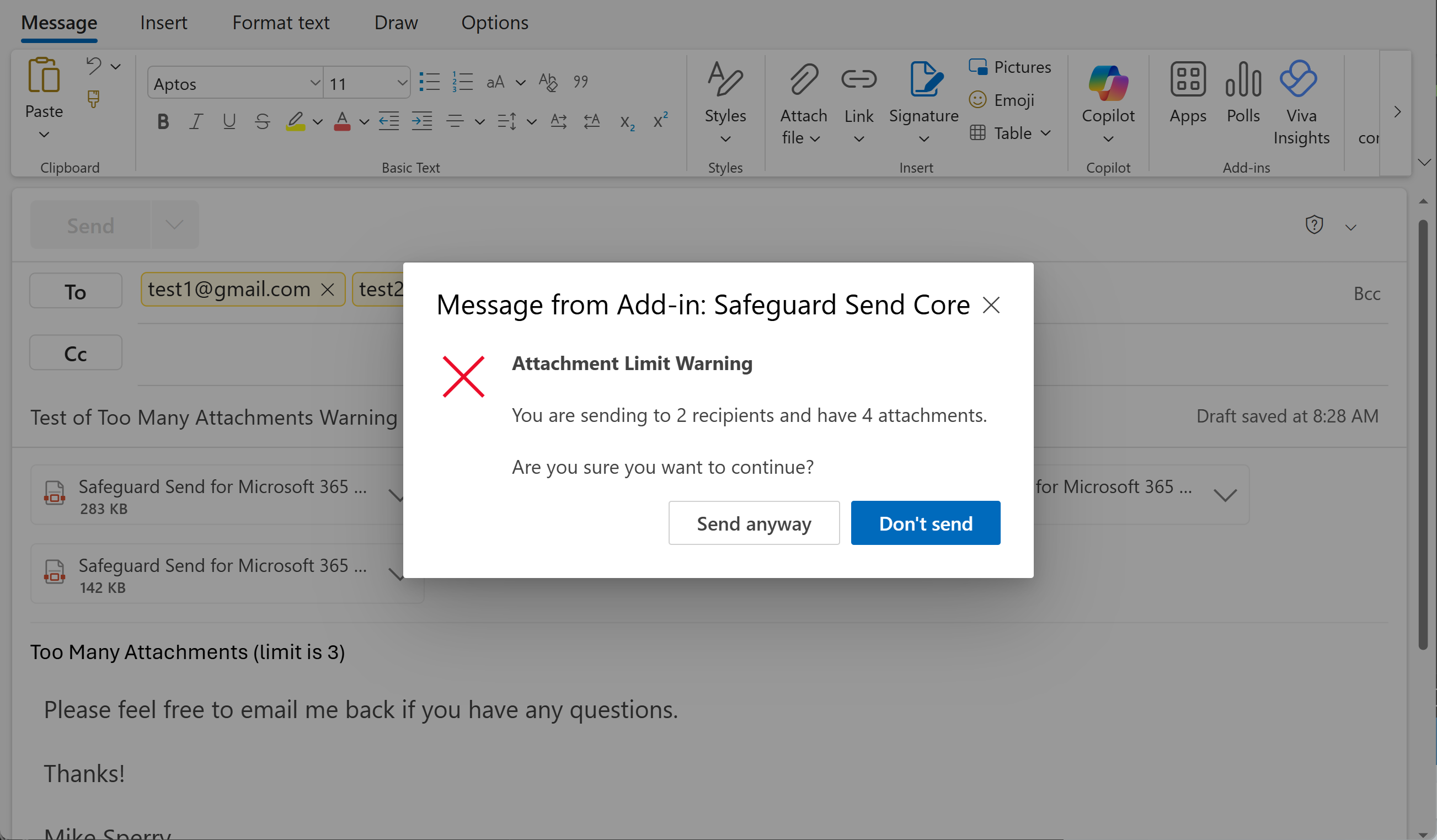Toggle strikethrough formatting
Image resolution: width=1437 pixels, height=840 pixels.
263,121
